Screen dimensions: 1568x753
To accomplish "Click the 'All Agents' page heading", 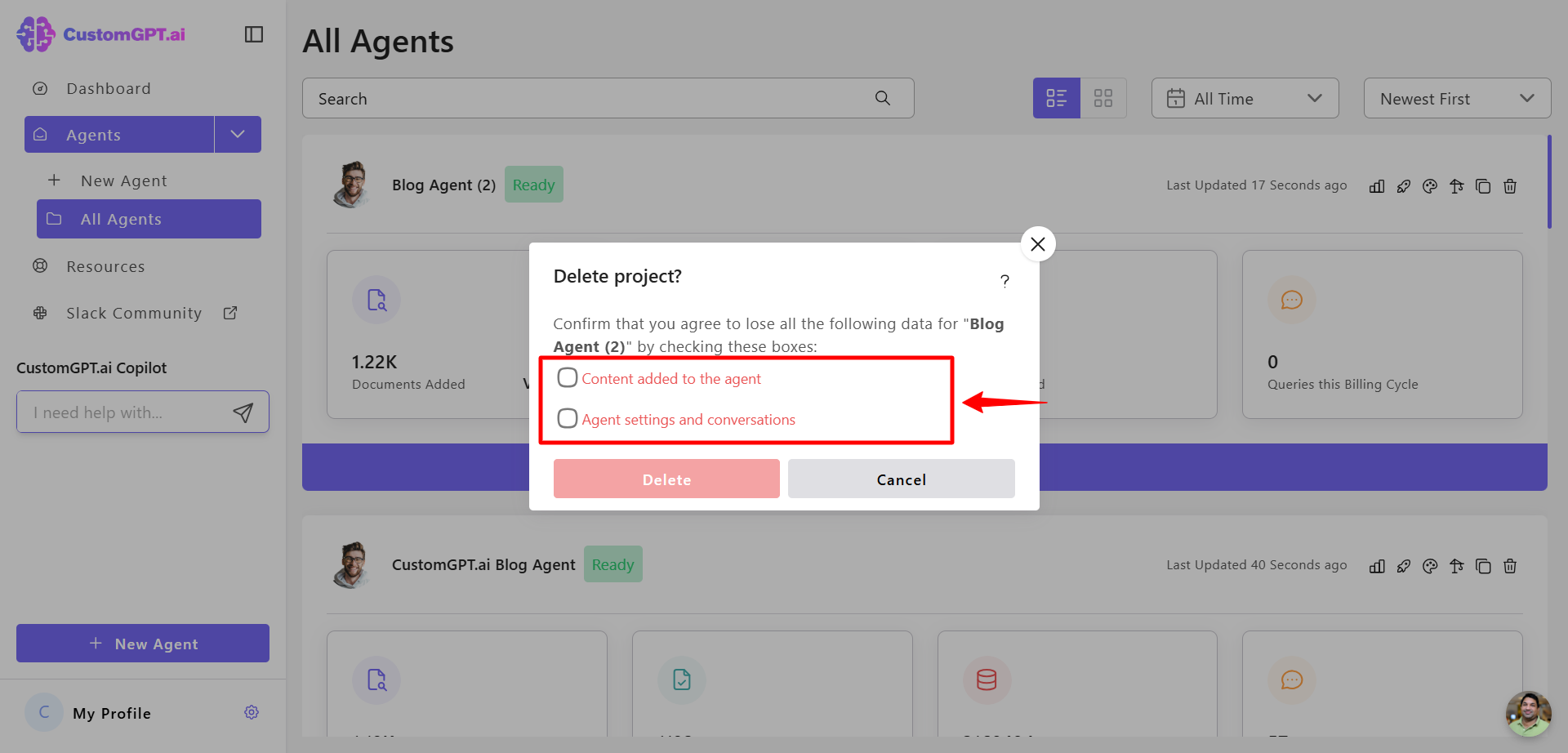I will pyautogui.click(x=378, y=41).
